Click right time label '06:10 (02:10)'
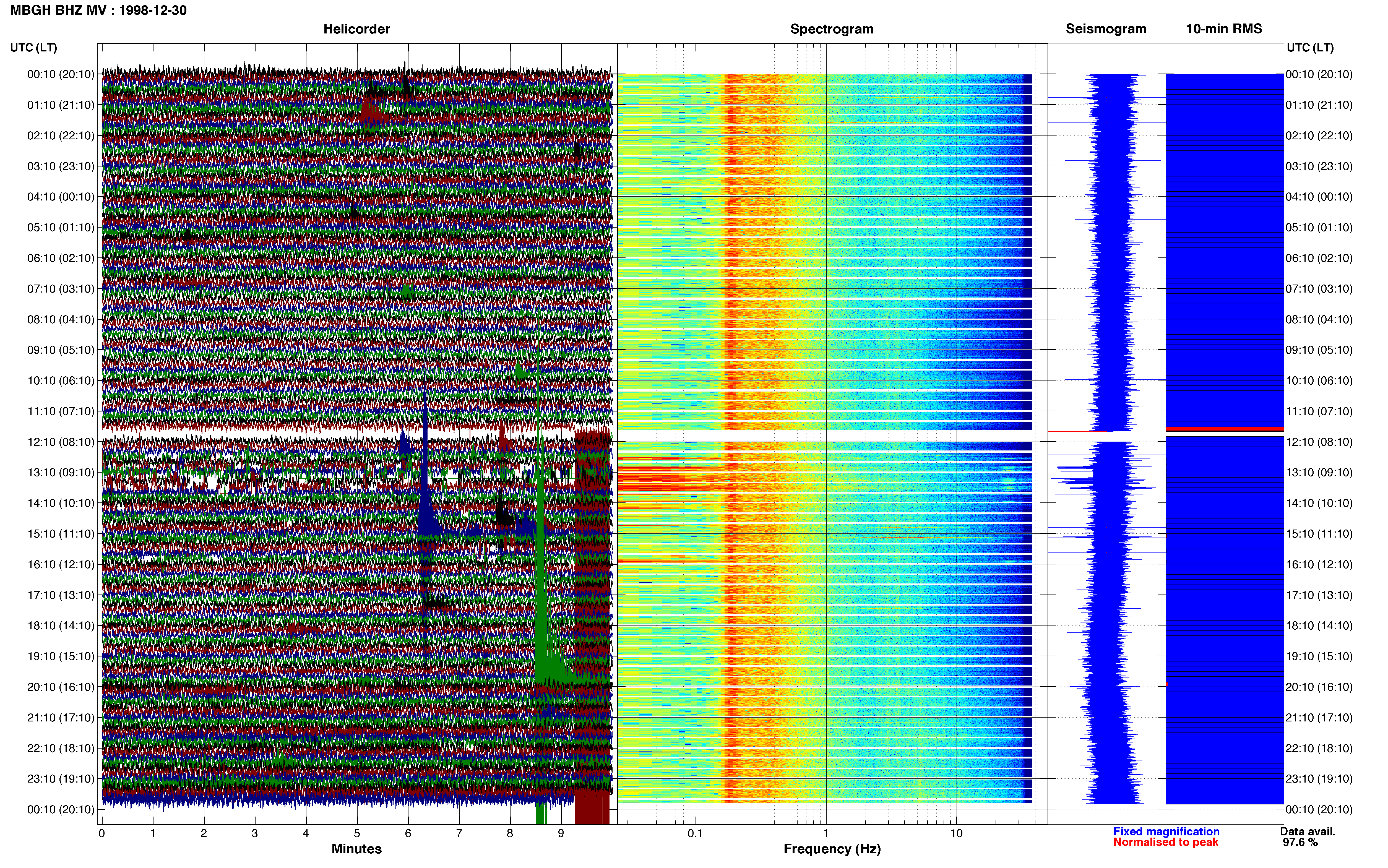Screen dimensions: 1388x868 1319,258
